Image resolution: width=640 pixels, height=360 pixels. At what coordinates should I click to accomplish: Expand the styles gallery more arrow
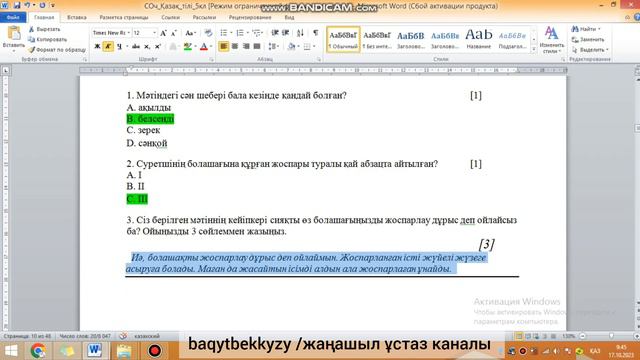533,49
